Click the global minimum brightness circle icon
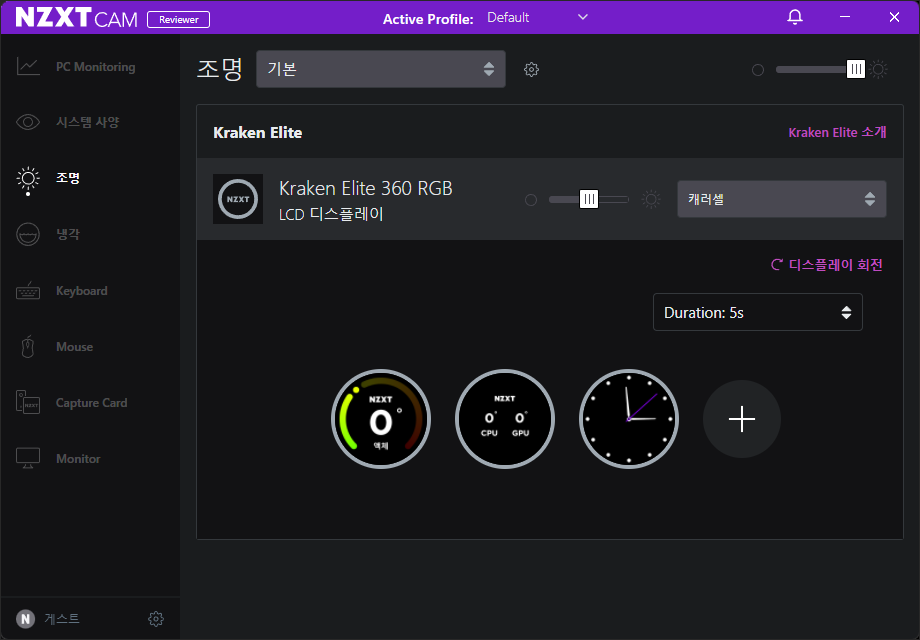Viewport: 920px width, 640px height. (757, 70)
